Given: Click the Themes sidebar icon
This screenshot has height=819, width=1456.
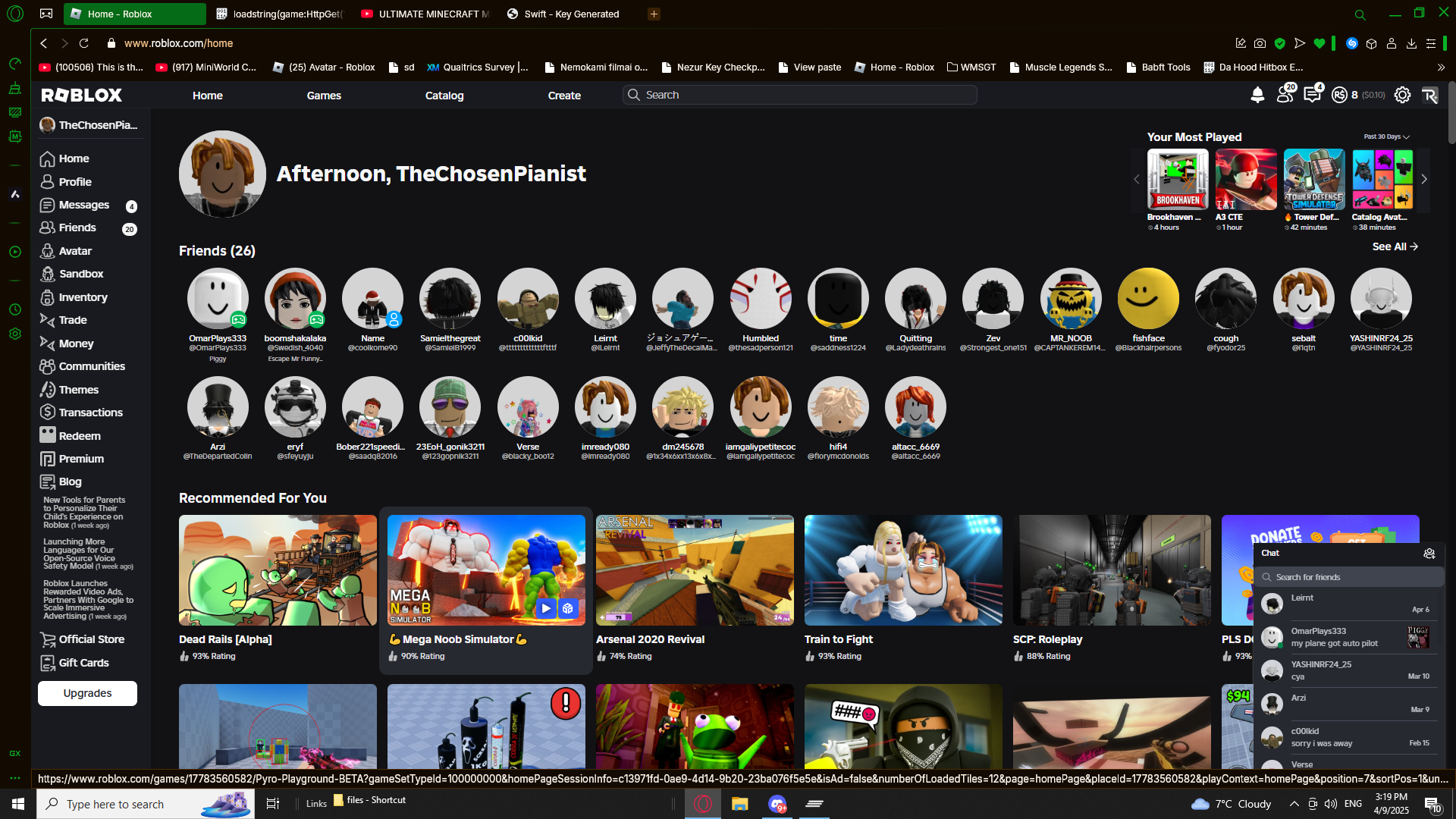Looking at the screenshot, I should click(47, 390).
